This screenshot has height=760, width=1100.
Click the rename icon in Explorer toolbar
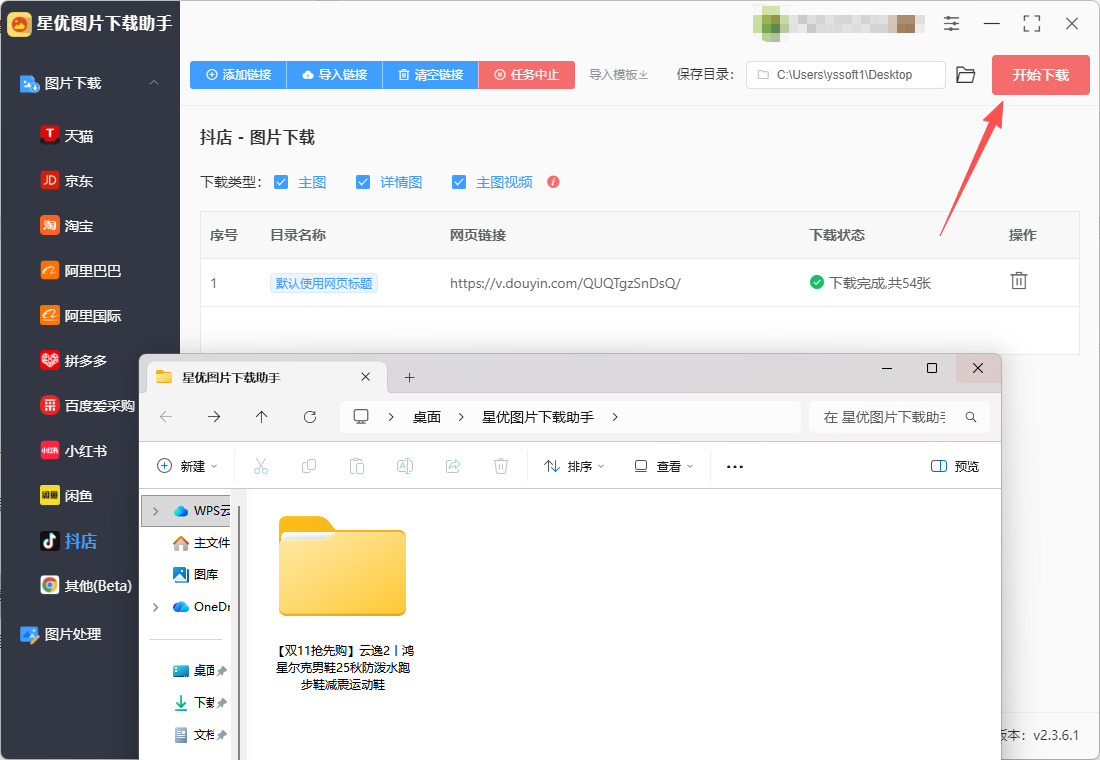click(405, 466)
